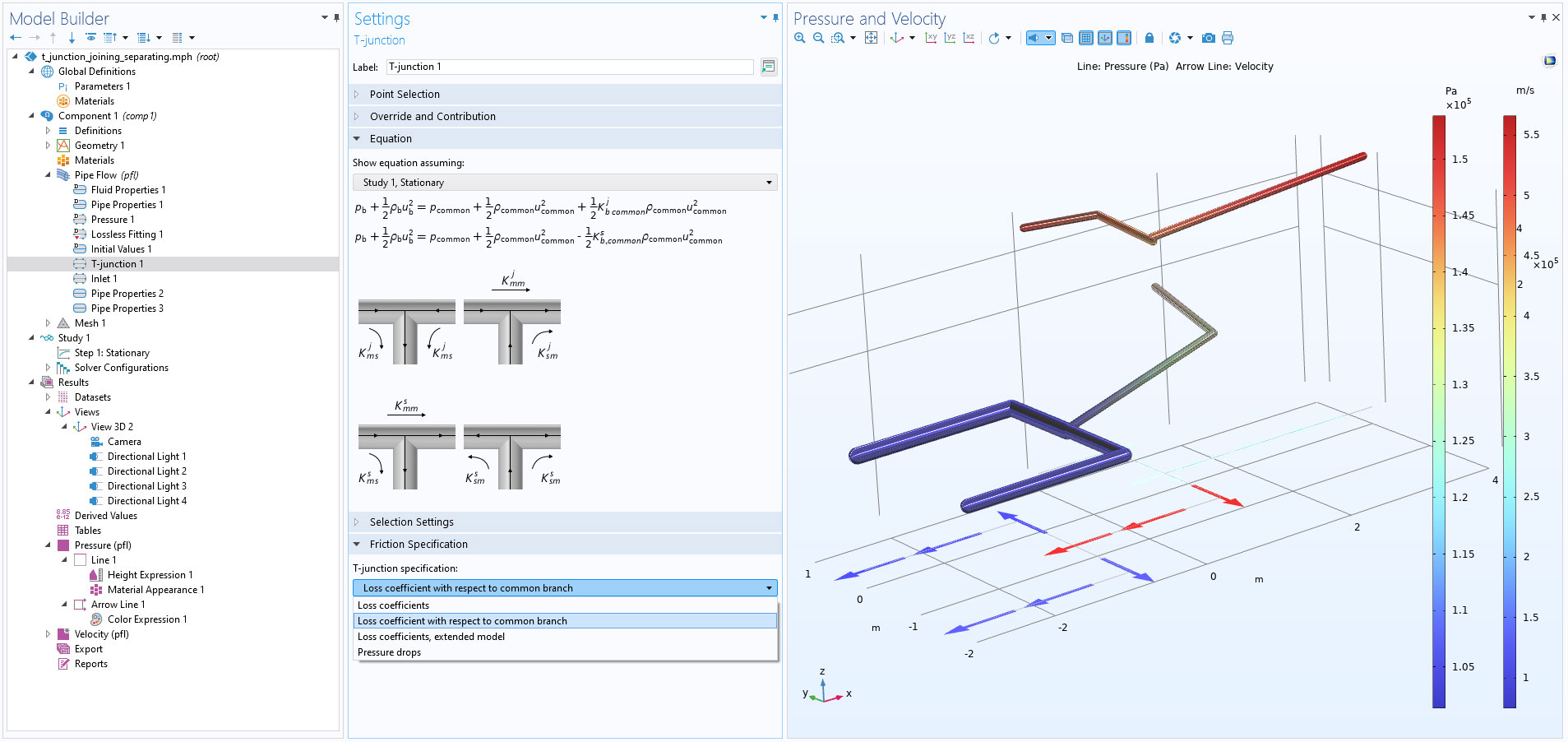1568x742 pixels.
Task: Open the Derived Values node
Action: click(x=105, y=516)
